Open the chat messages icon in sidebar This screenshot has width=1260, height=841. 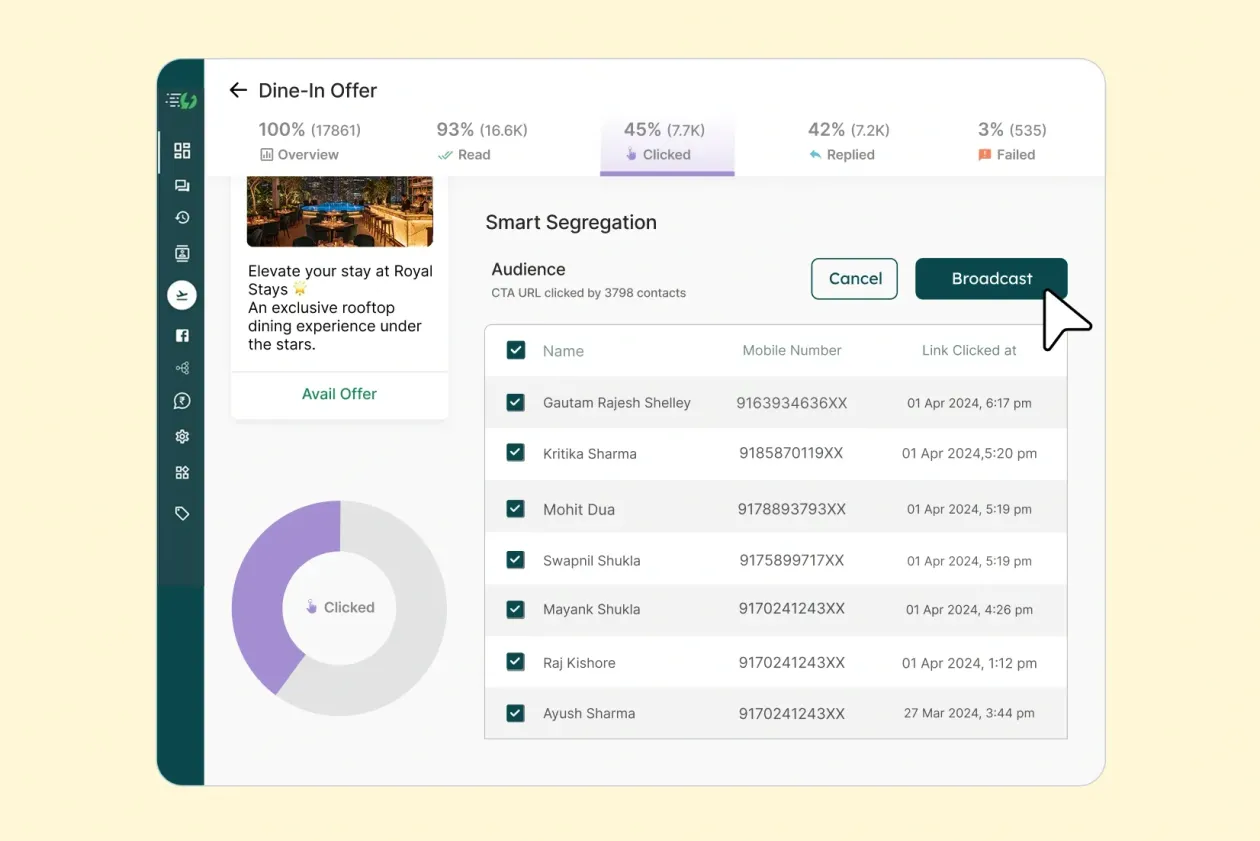coord(182,184)
